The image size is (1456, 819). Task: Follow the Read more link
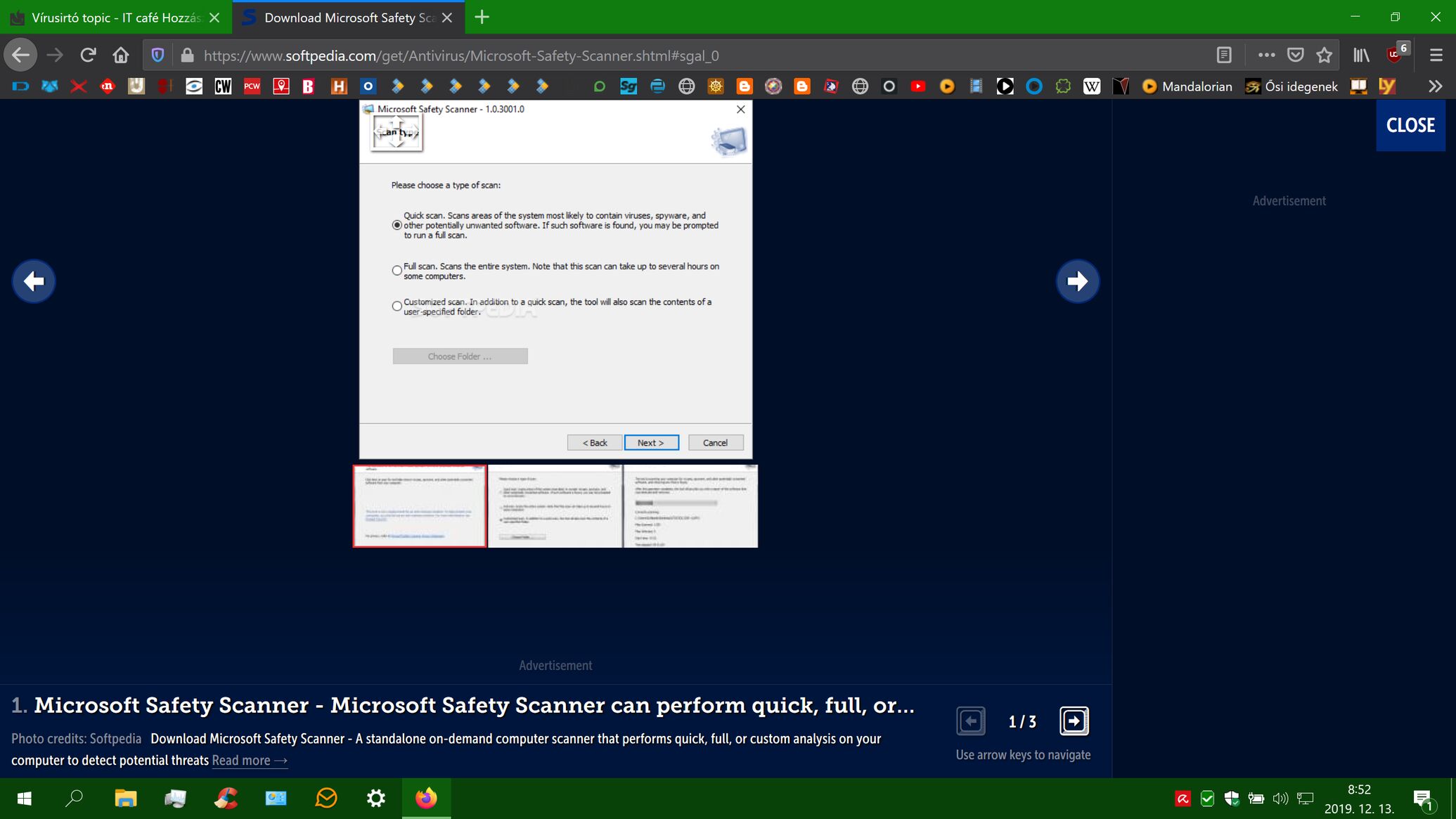[x=250, y=760]
